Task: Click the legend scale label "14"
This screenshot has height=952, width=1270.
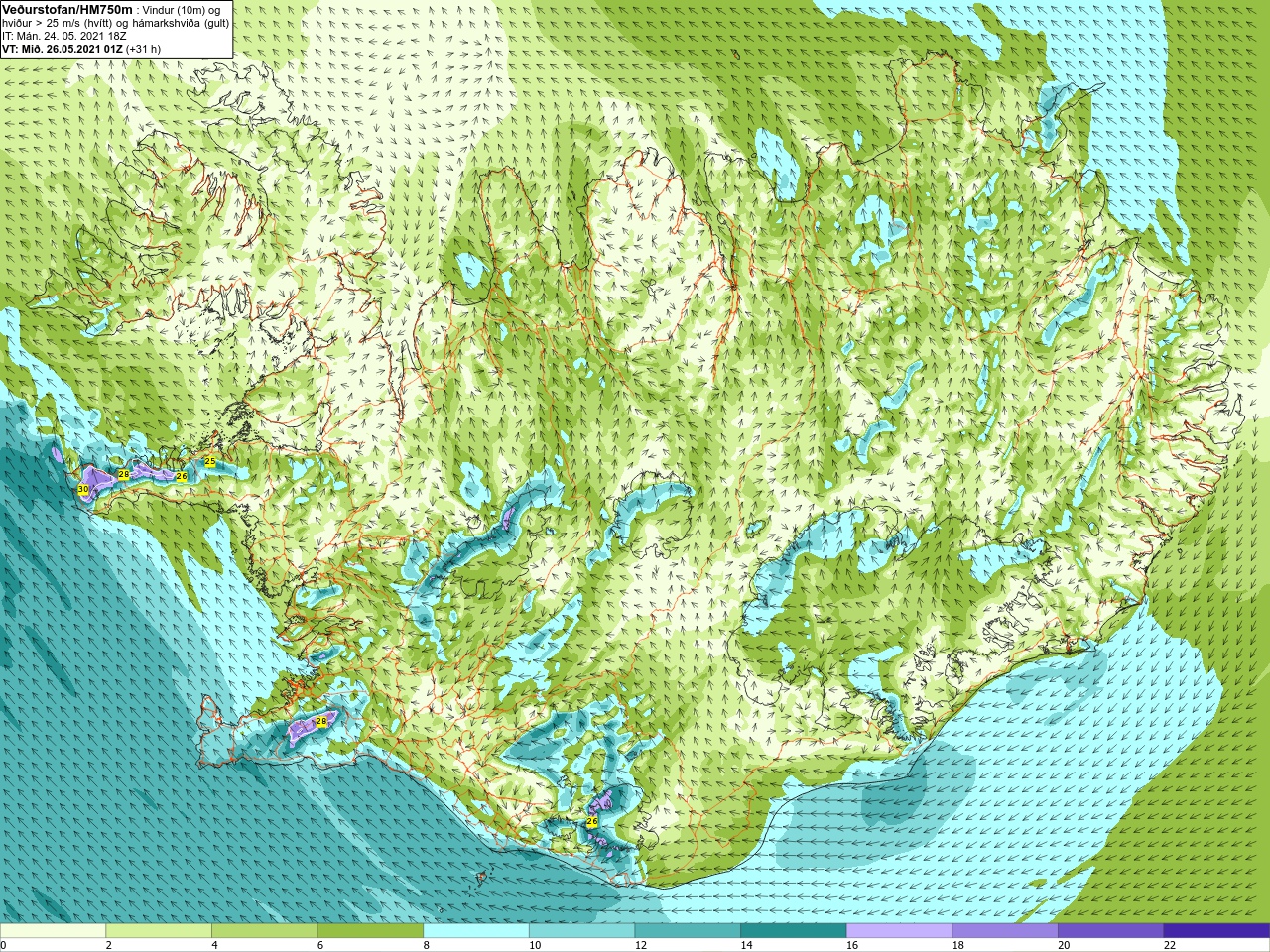Action: [x=746, y=945]
